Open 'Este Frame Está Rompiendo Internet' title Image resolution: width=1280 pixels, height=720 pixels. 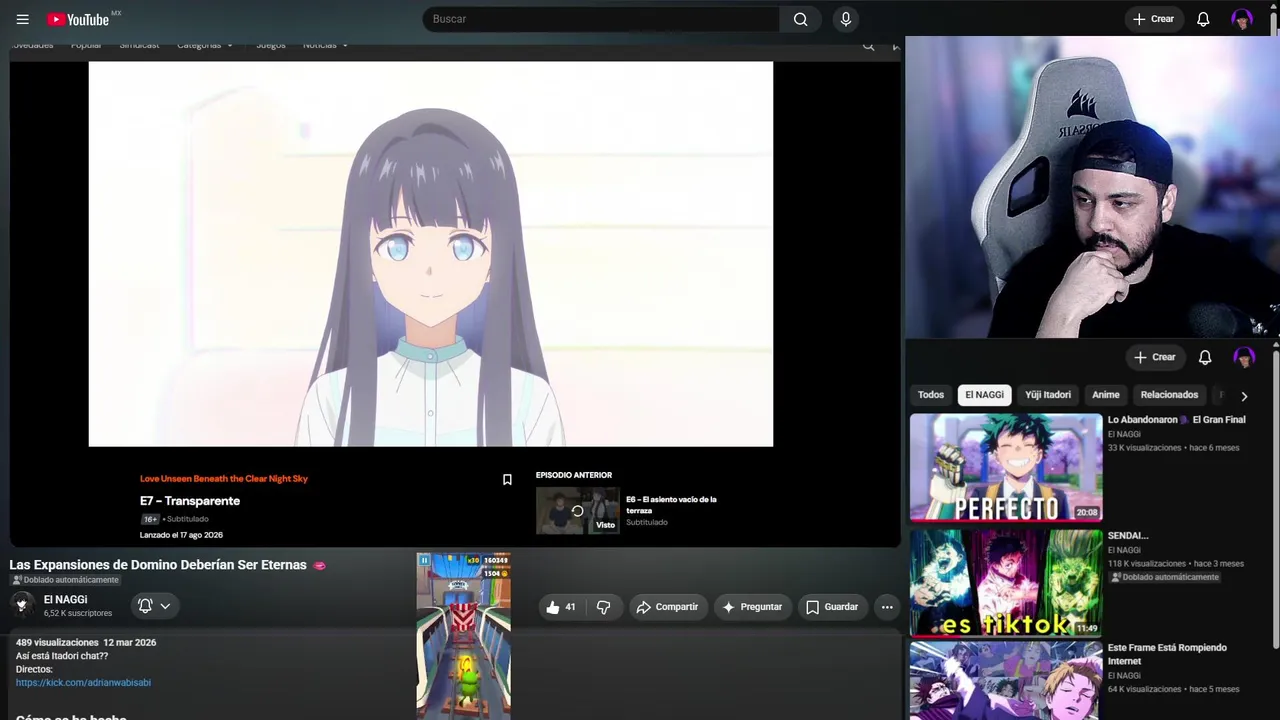1167,654
